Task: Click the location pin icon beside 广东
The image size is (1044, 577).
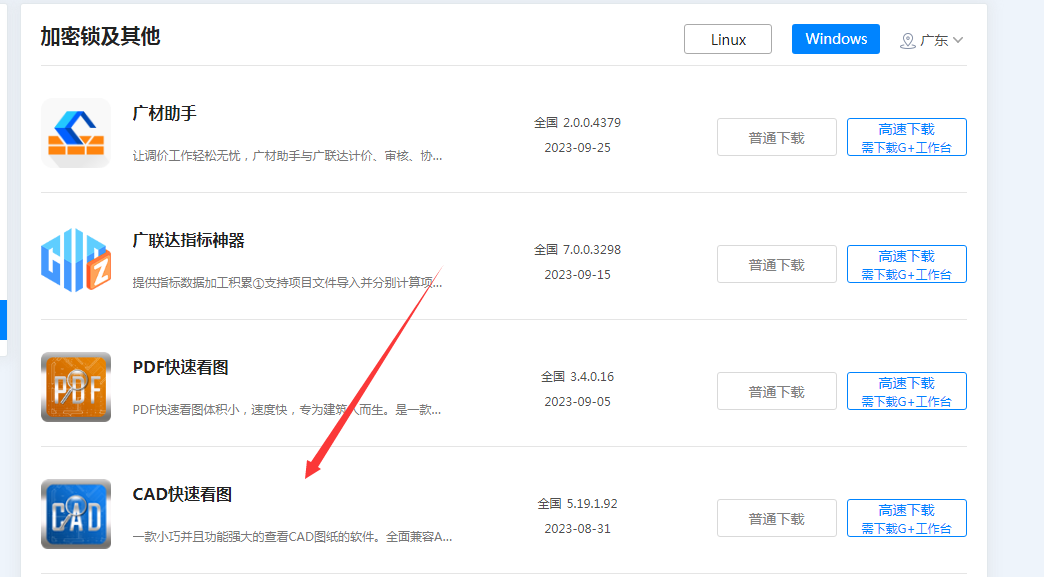Action: coord(907,41)
